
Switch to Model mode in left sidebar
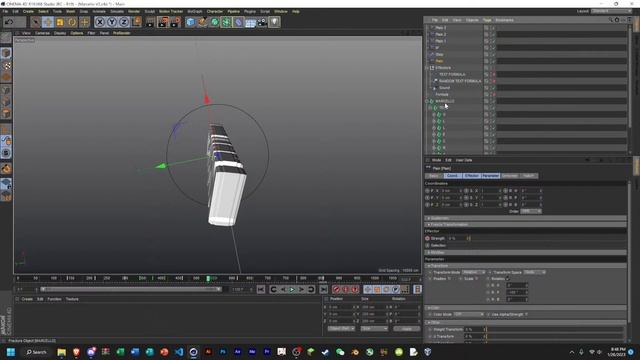point(6,53)
